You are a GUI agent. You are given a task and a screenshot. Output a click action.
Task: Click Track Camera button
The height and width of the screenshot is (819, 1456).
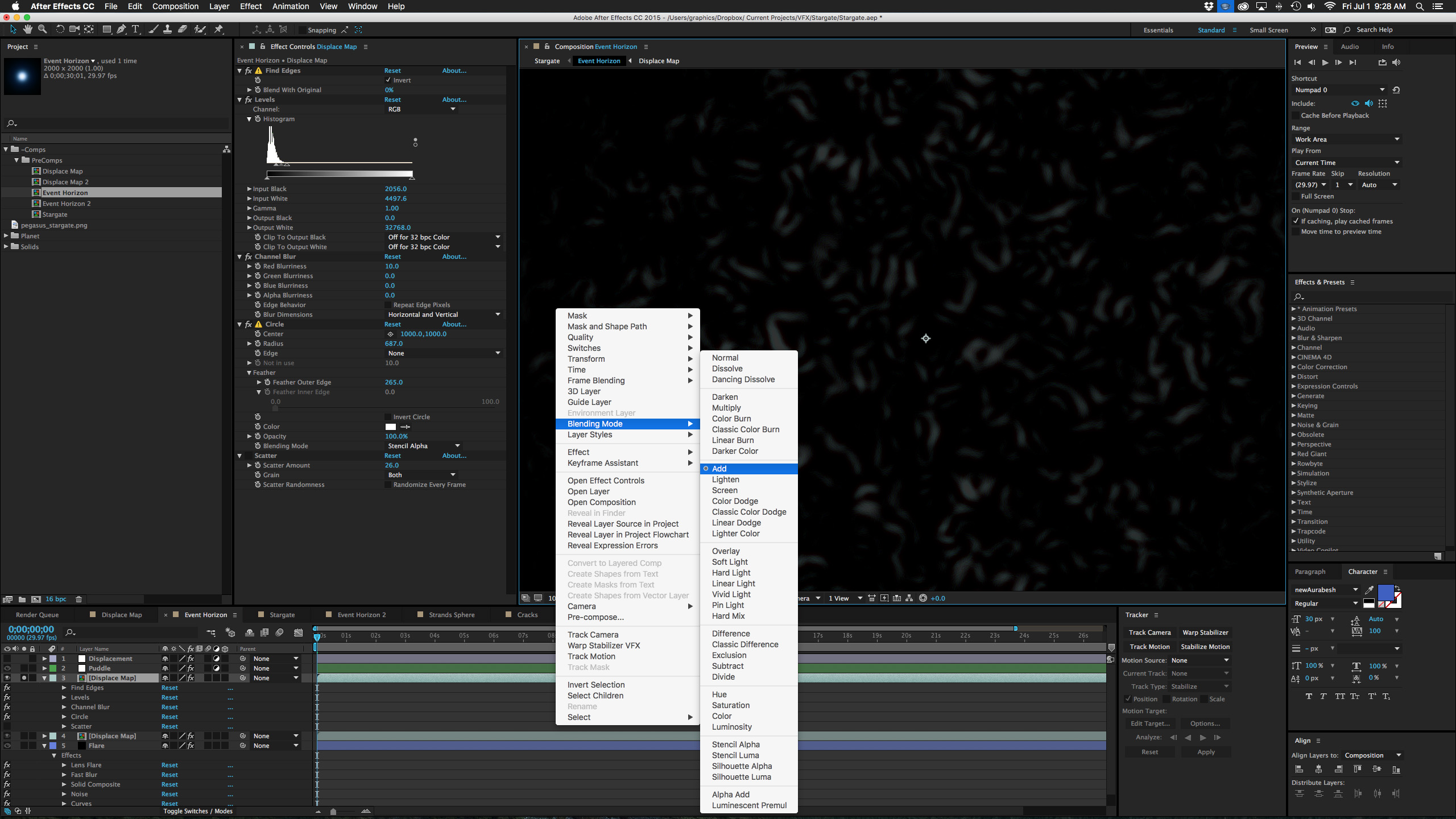(1149, 632)
